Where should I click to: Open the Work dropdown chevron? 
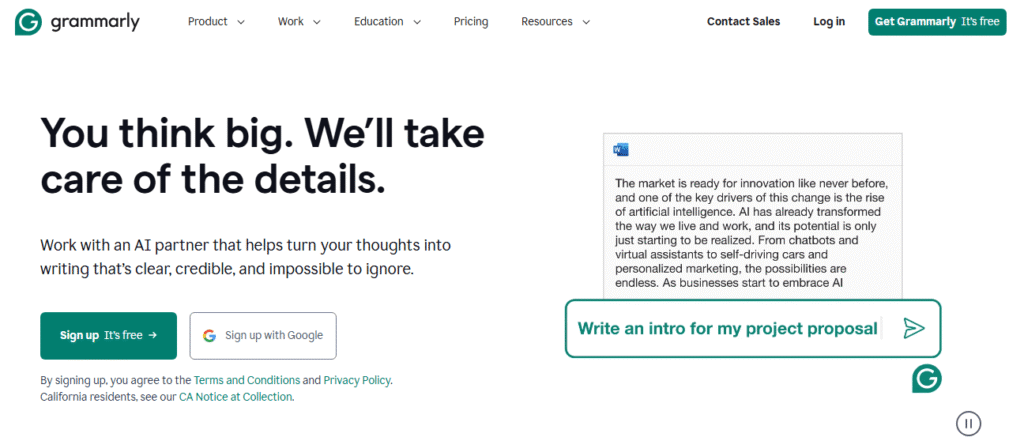click(317, 22)
